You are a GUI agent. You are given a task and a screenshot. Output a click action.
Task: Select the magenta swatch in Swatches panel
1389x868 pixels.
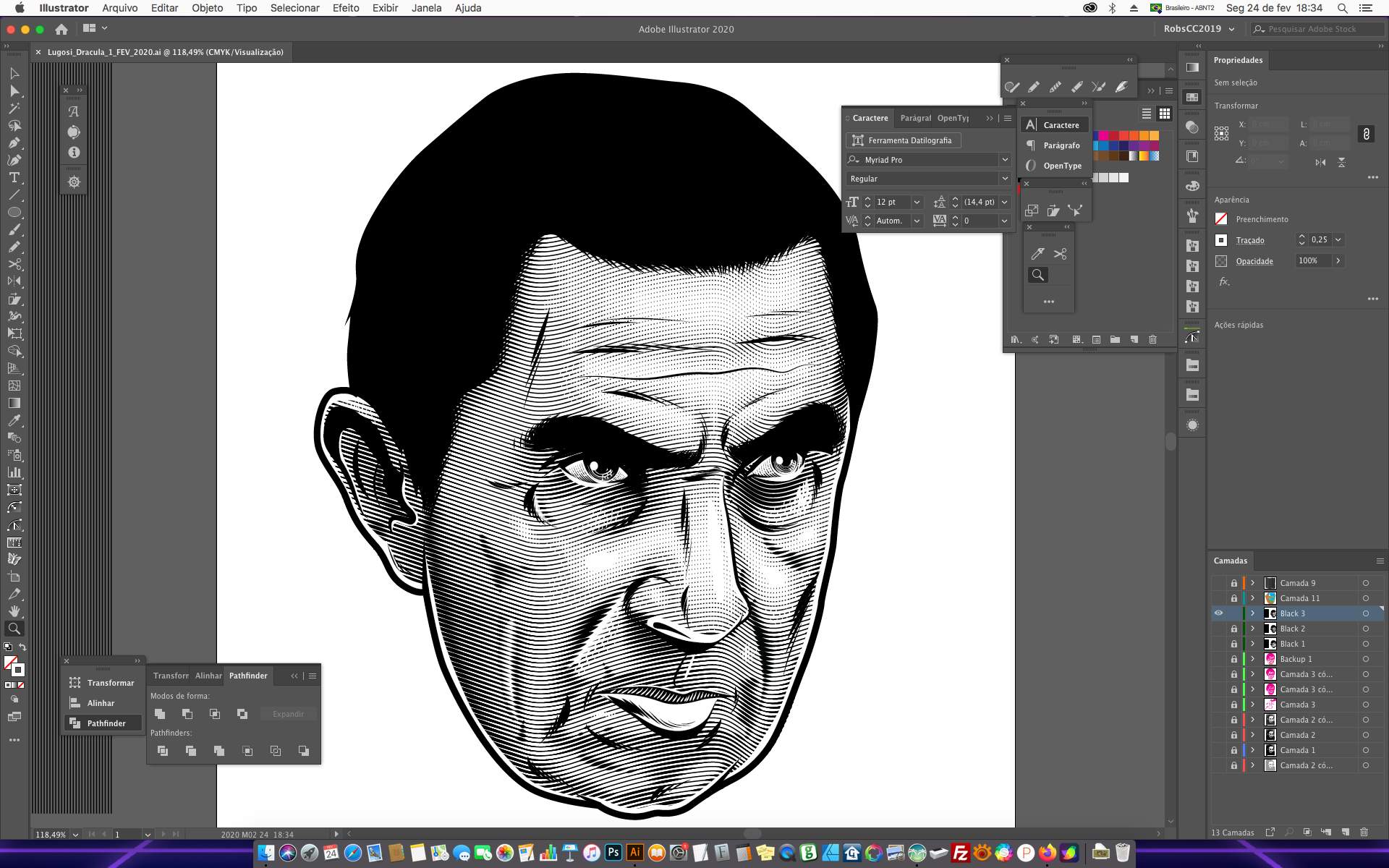tap(1104, 135)
